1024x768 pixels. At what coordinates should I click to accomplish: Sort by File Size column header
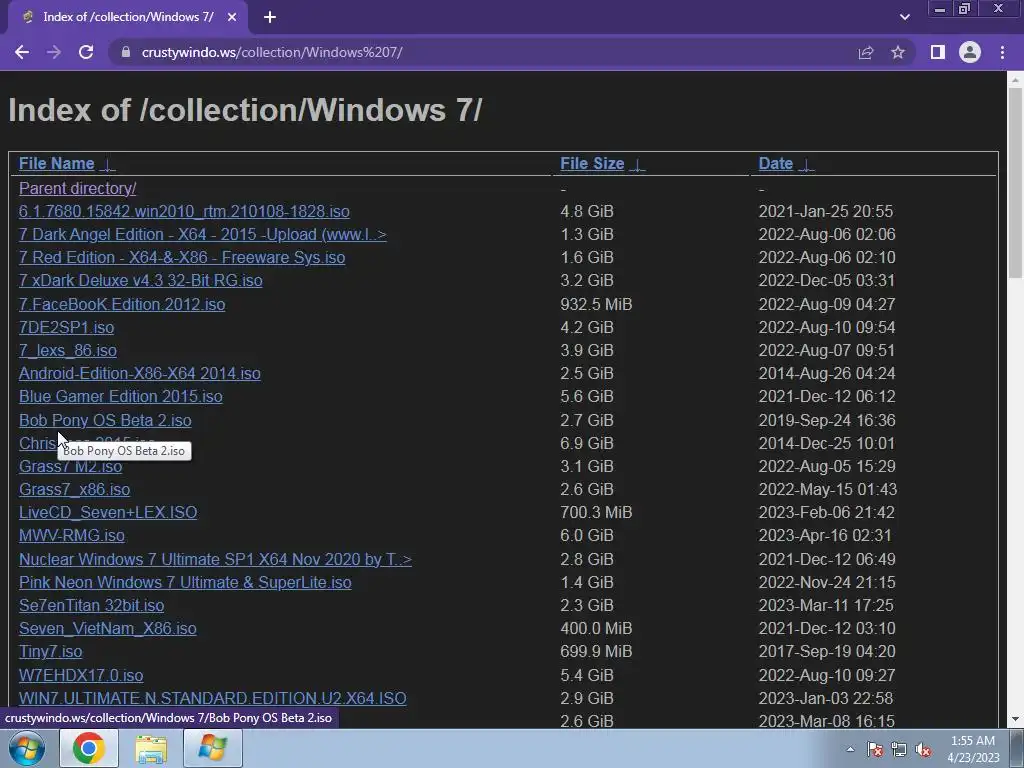pos(592,163)
